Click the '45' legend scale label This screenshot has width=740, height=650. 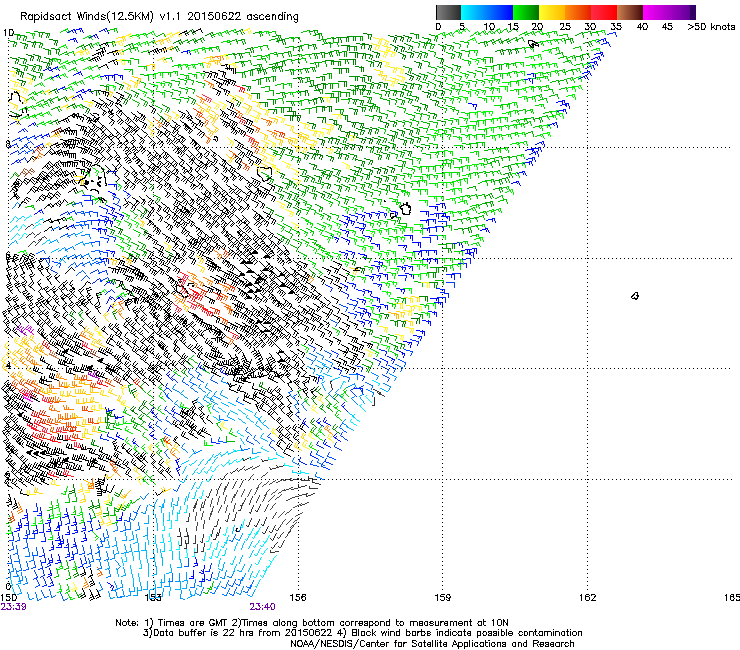pyautogui.click(x=667, y=27)
